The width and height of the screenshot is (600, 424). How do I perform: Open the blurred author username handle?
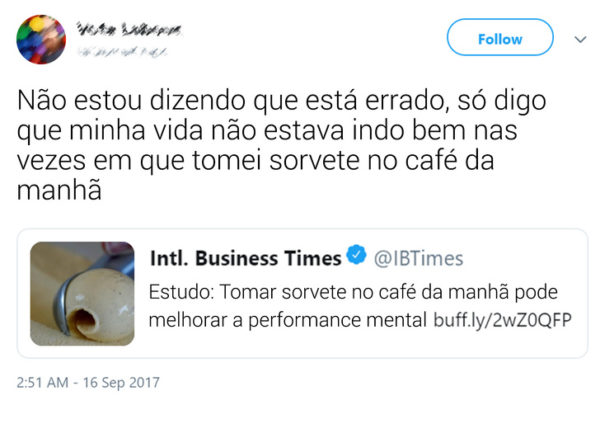(x=122, y=52)
